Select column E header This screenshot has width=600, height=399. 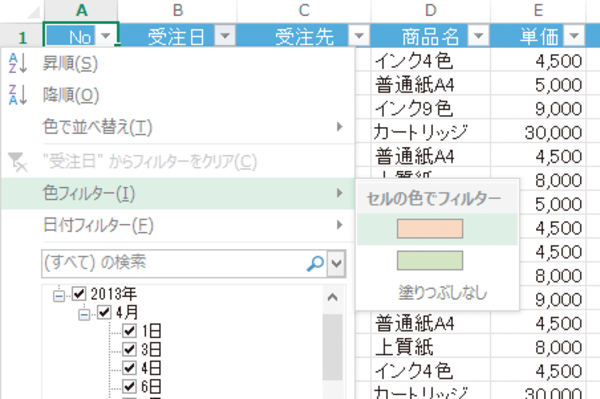coord(538,11)
